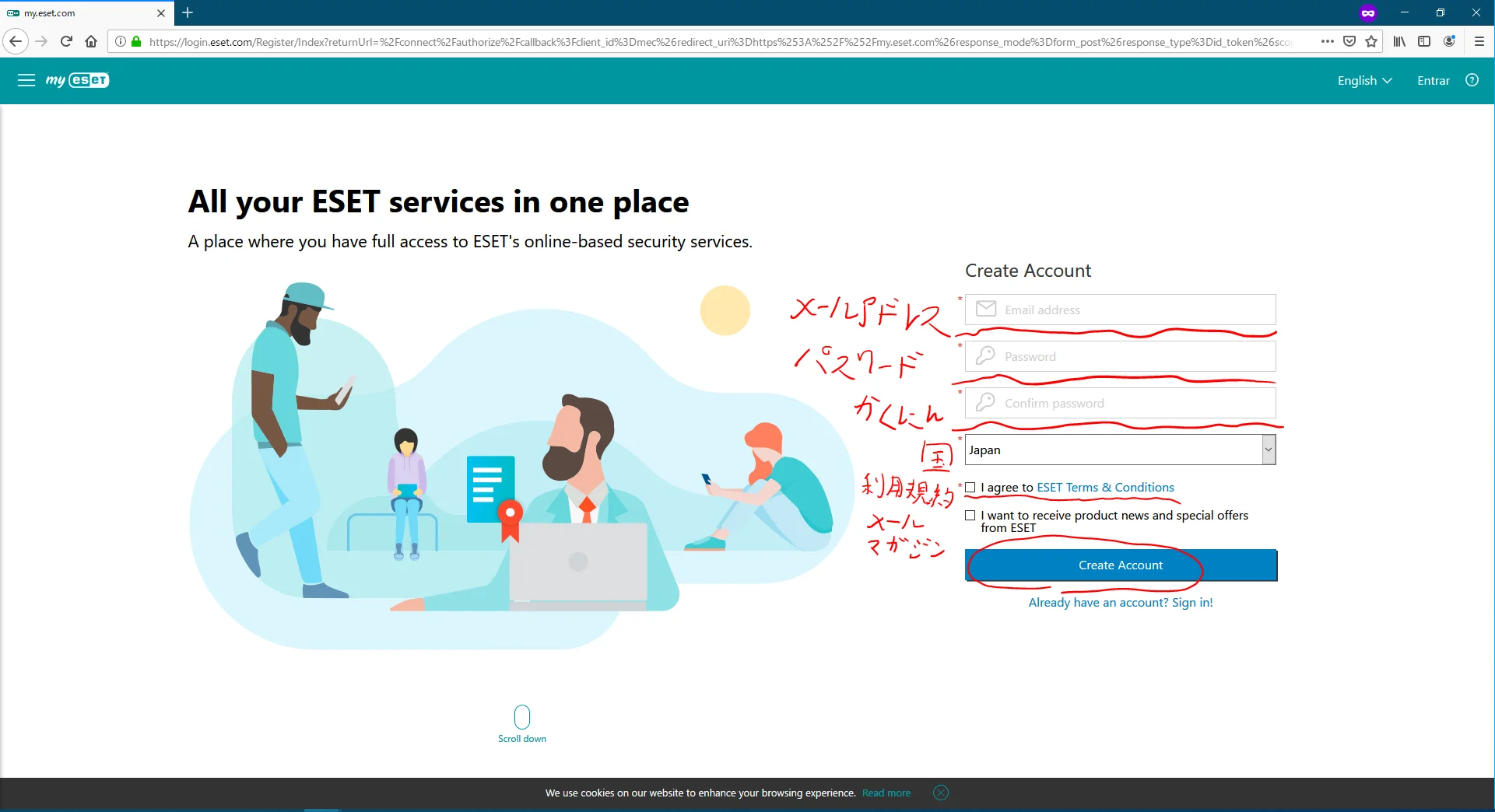
Task: Open the Firefox library icon
Action: pyautogui.click(x=1399, y=41)
